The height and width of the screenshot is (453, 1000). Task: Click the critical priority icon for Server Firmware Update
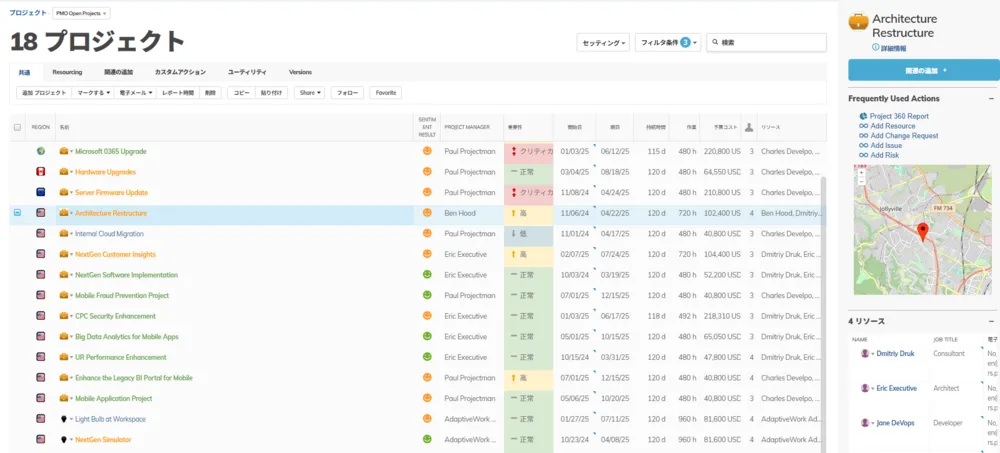point(514,193)
